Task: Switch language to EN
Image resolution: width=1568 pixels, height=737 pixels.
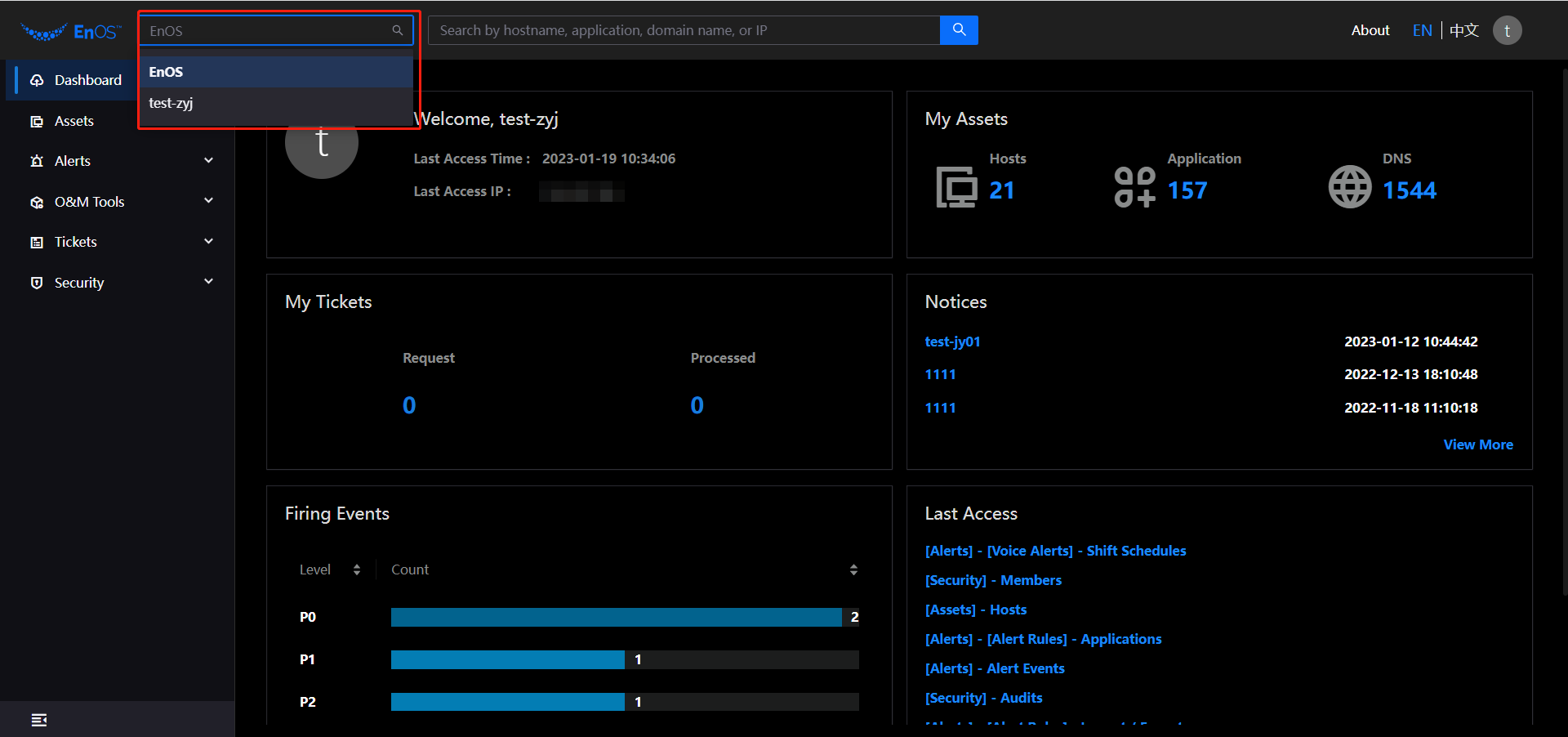Action: pyautogui.click(x=1422, y=30)
